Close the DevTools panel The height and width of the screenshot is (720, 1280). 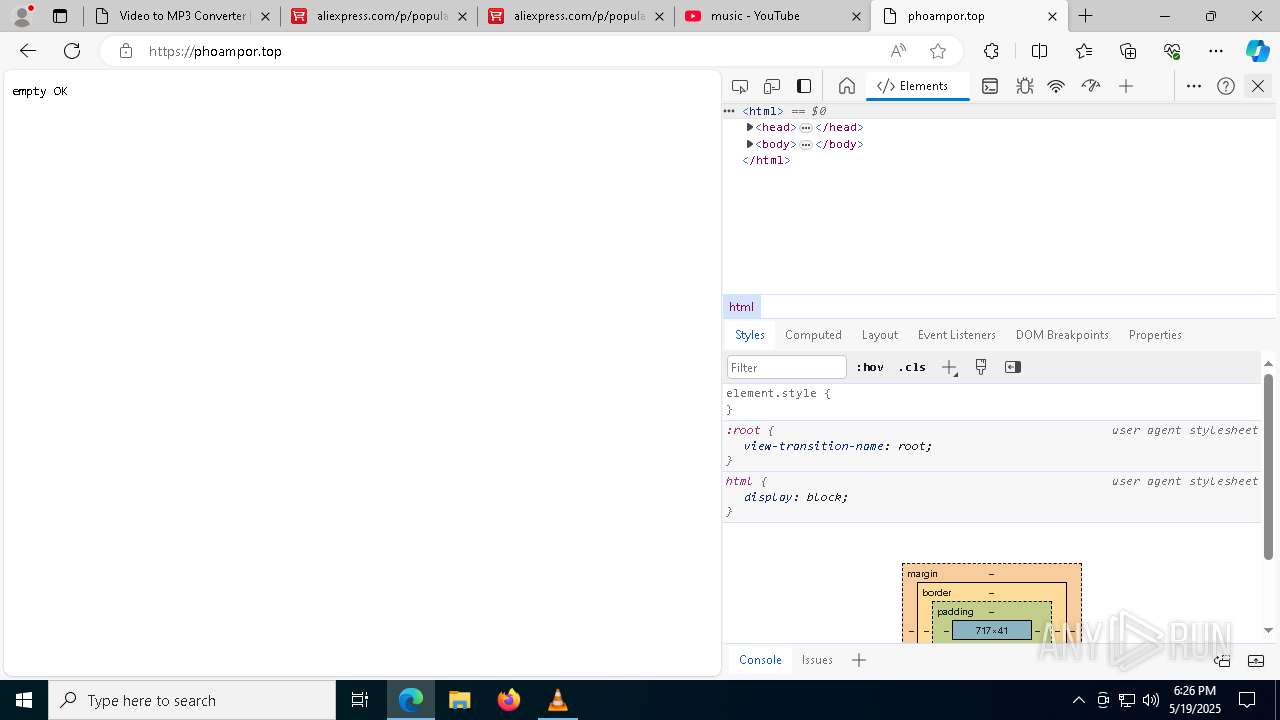coord(1258,86)
